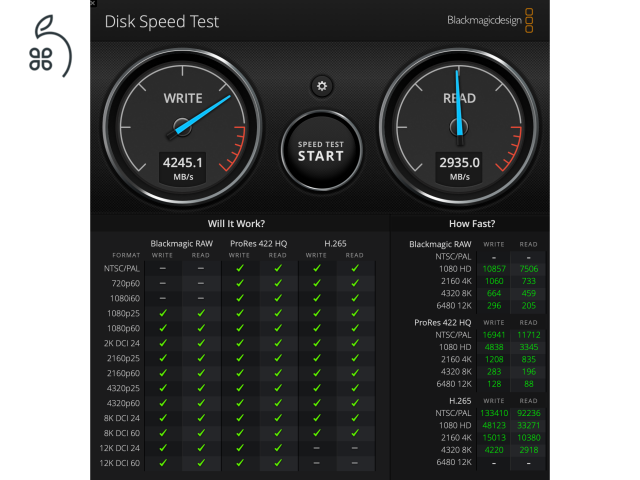
Task: Click H.265 2160 4K write value 15013
Action: click(x=494, y=438)
